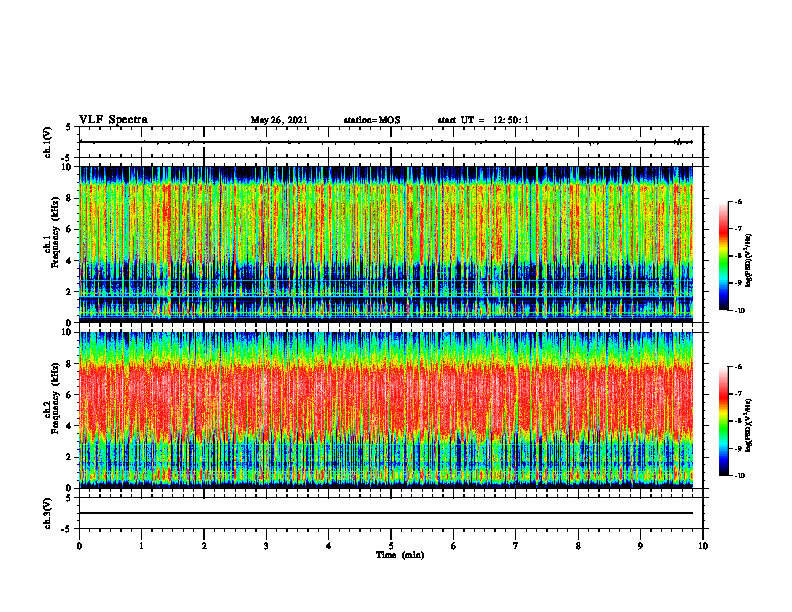
Task: Click the ch.2 color bar's log(PSD) label
Action: coord(749,425)
